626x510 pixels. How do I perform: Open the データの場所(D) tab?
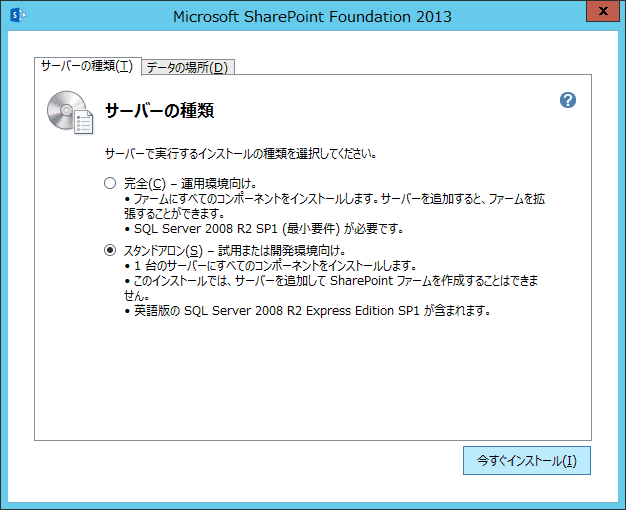(187, 68)
